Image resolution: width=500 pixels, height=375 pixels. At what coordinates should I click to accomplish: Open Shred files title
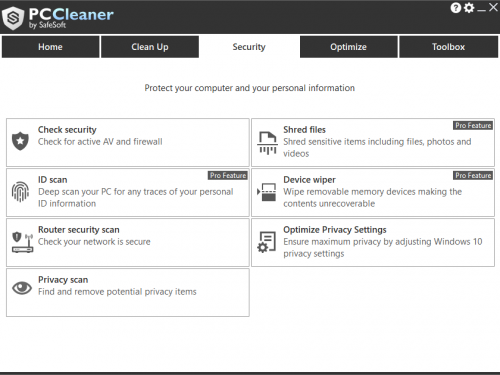tap(304, 130)
